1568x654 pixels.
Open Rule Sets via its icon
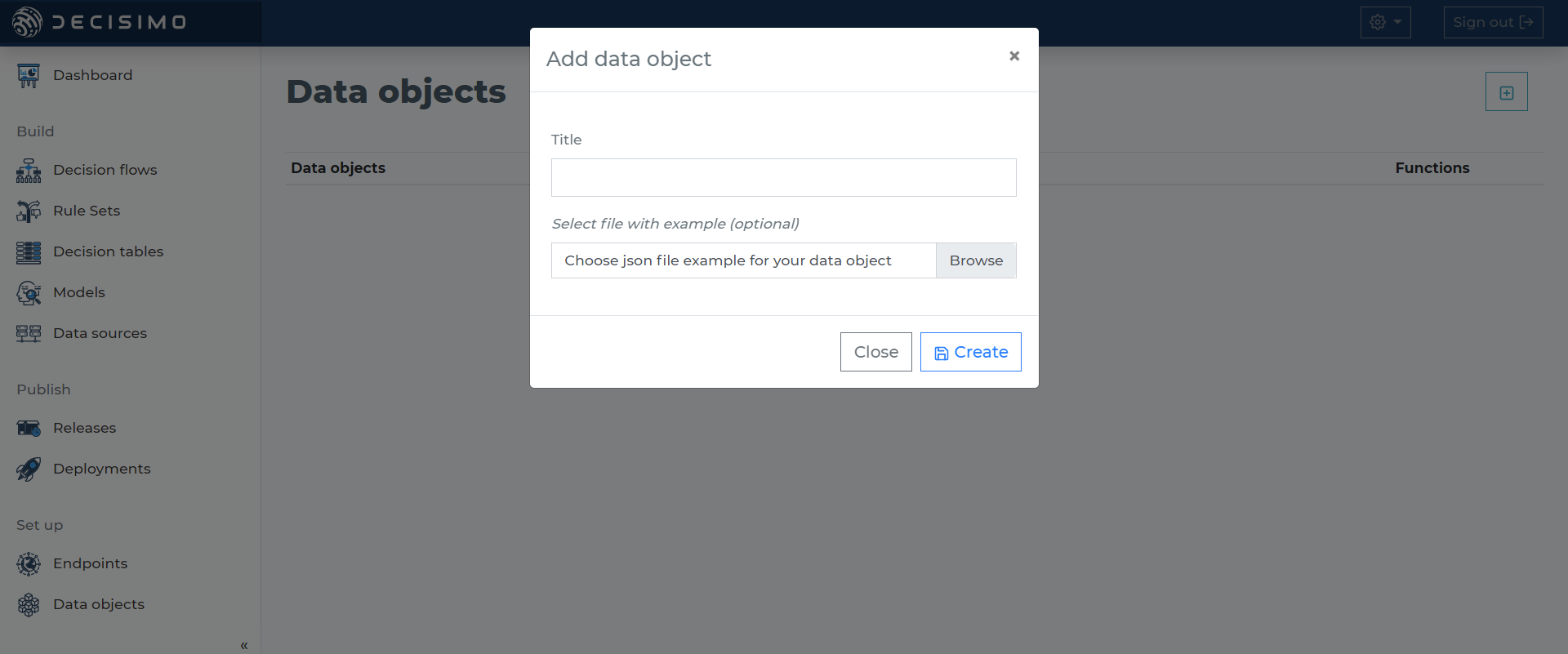pyautogui.click(x=29, y=211)
